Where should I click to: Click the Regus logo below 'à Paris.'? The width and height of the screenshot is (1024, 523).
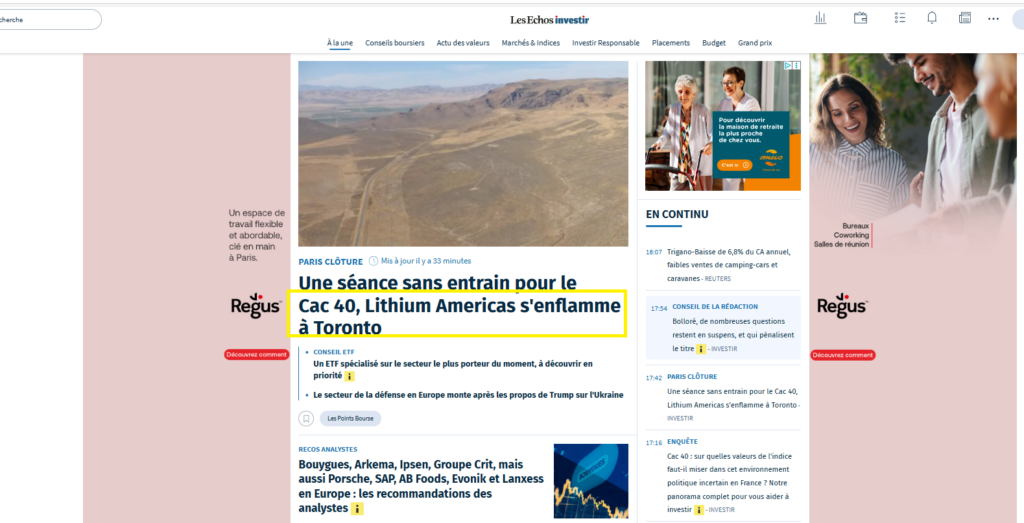coord(256,306)
